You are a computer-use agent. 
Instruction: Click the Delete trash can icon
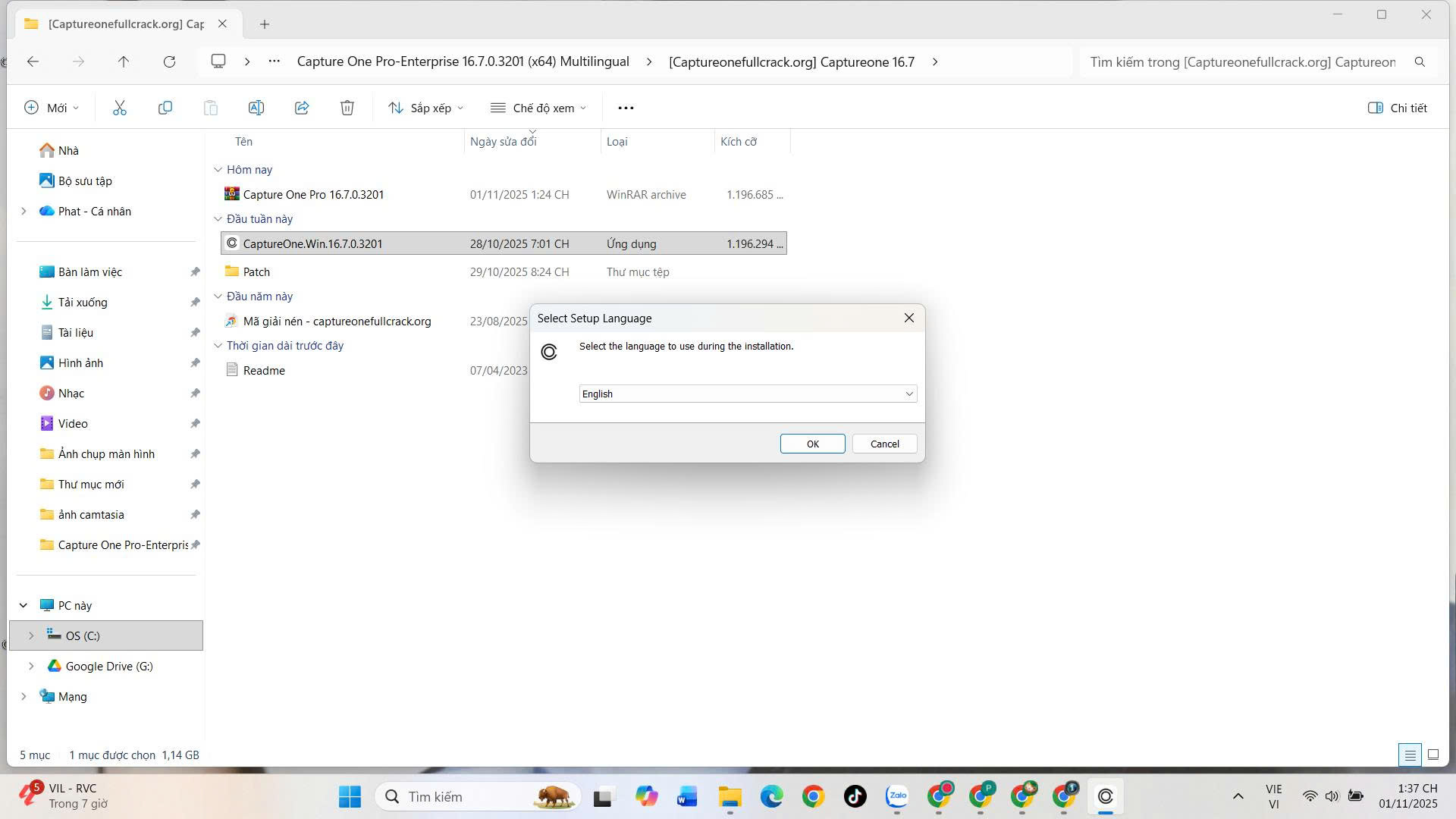coord(347,108)
